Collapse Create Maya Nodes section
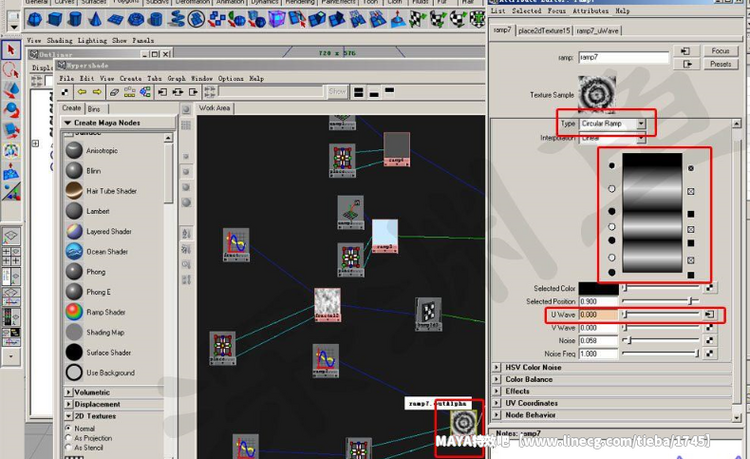 click(67, 123)
